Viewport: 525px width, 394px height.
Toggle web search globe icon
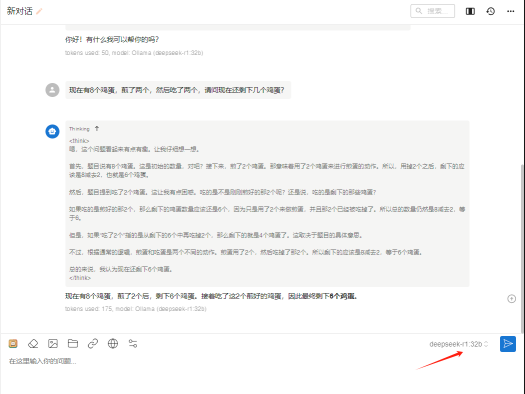(x=113, y=343)
